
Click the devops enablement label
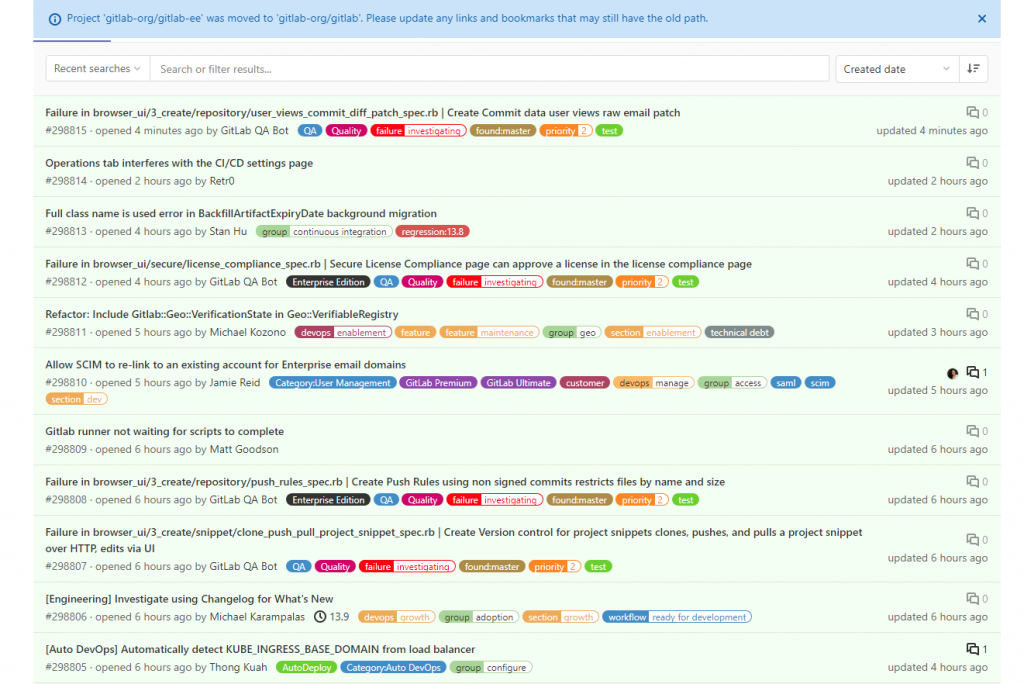[x=343, y=333]
